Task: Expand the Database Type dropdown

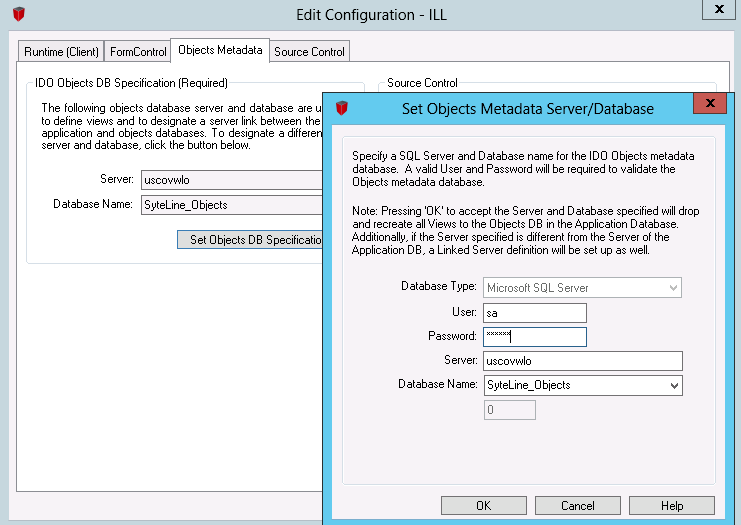Action: [x=674, y=288]
